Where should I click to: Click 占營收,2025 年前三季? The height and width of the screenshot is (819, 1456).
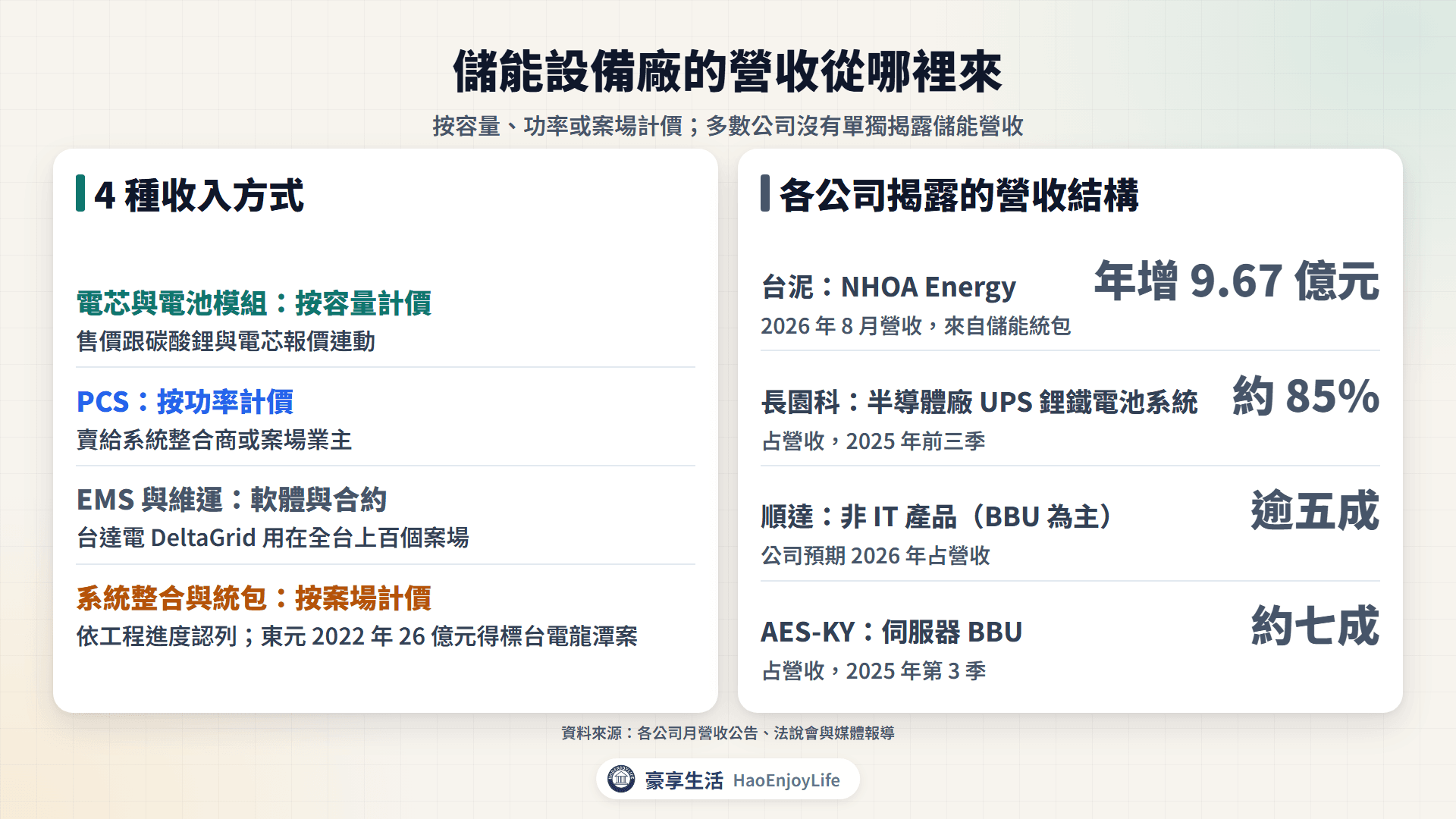[874, 441]
